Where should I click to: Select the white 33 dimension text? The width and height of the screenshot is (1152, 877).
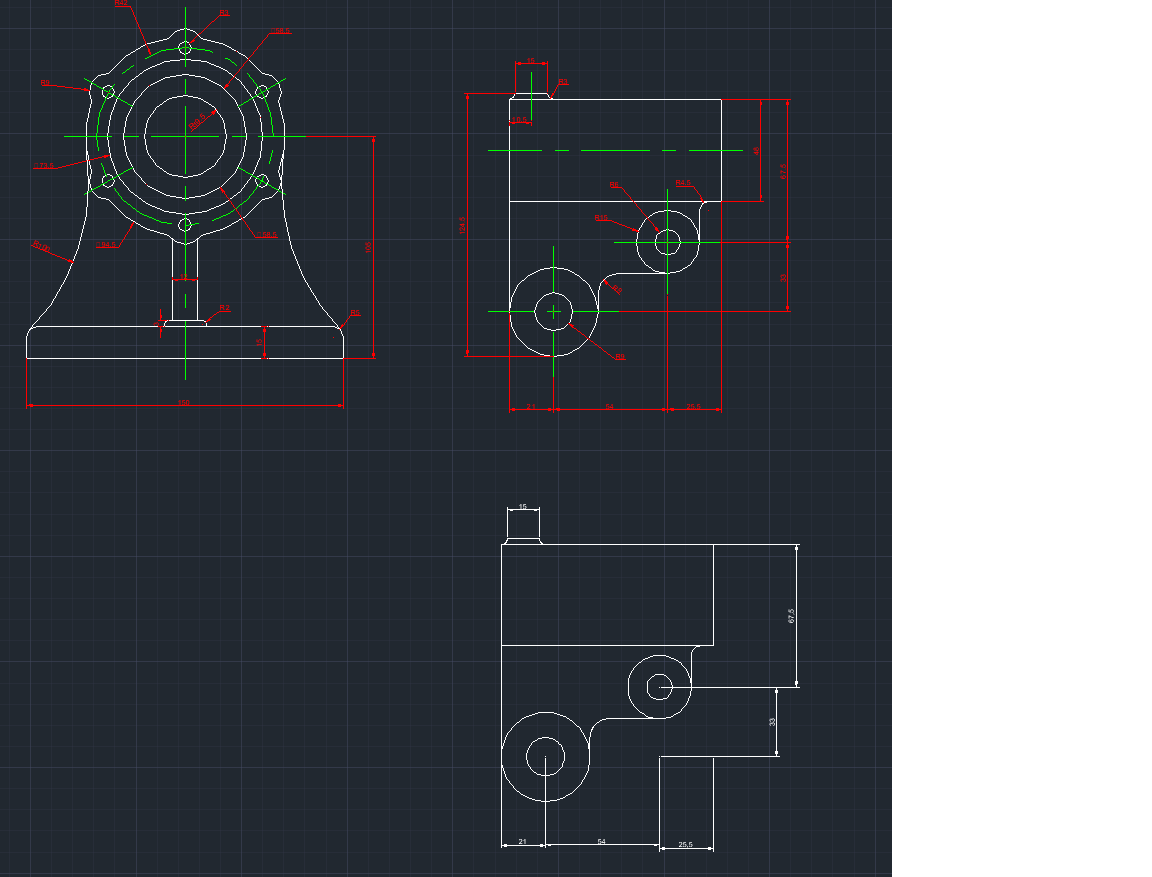pyautogui.click(x=772, y=723)
